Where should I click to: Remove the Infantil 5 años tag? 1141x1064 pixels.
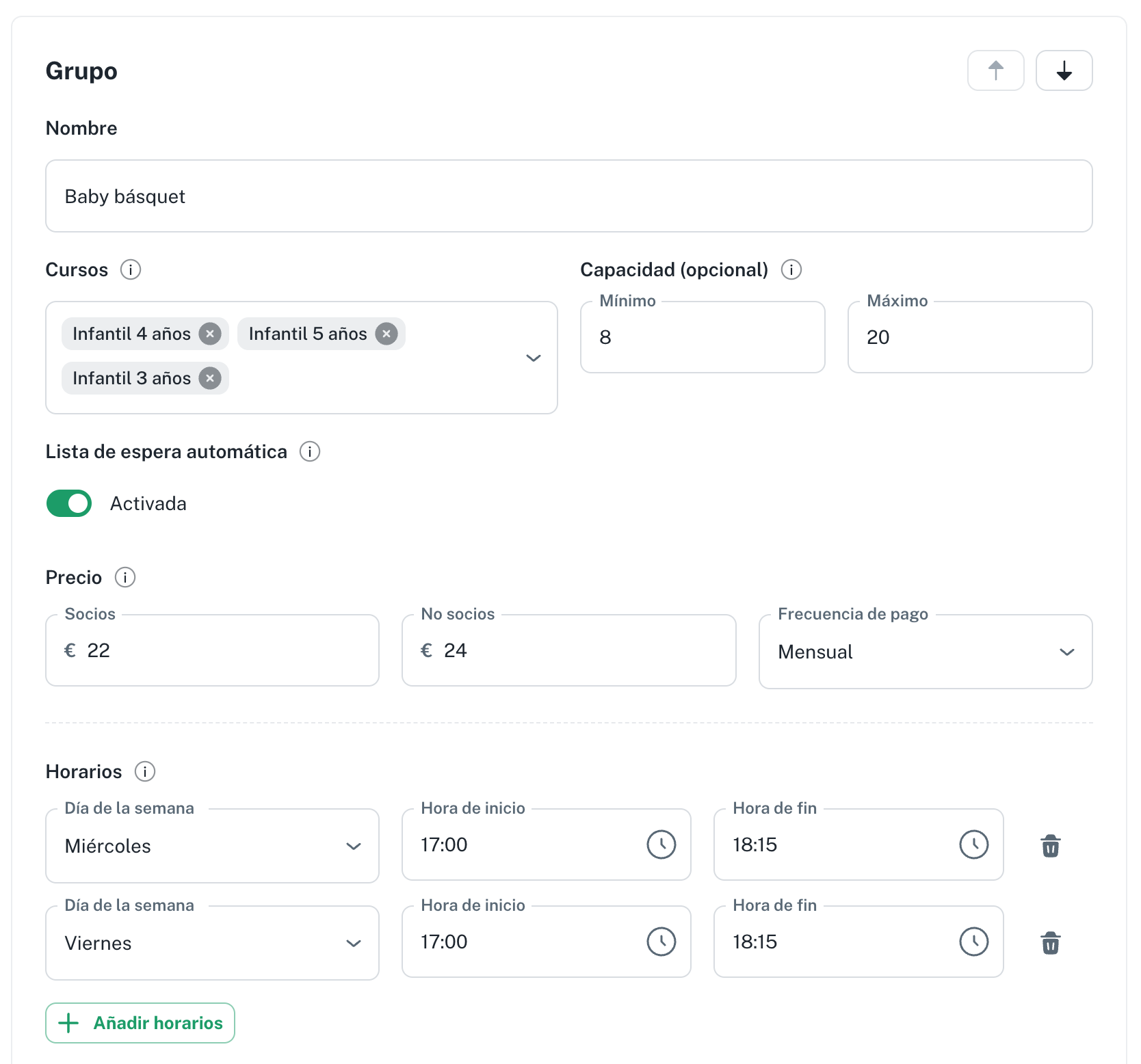[x=386, y=334]
